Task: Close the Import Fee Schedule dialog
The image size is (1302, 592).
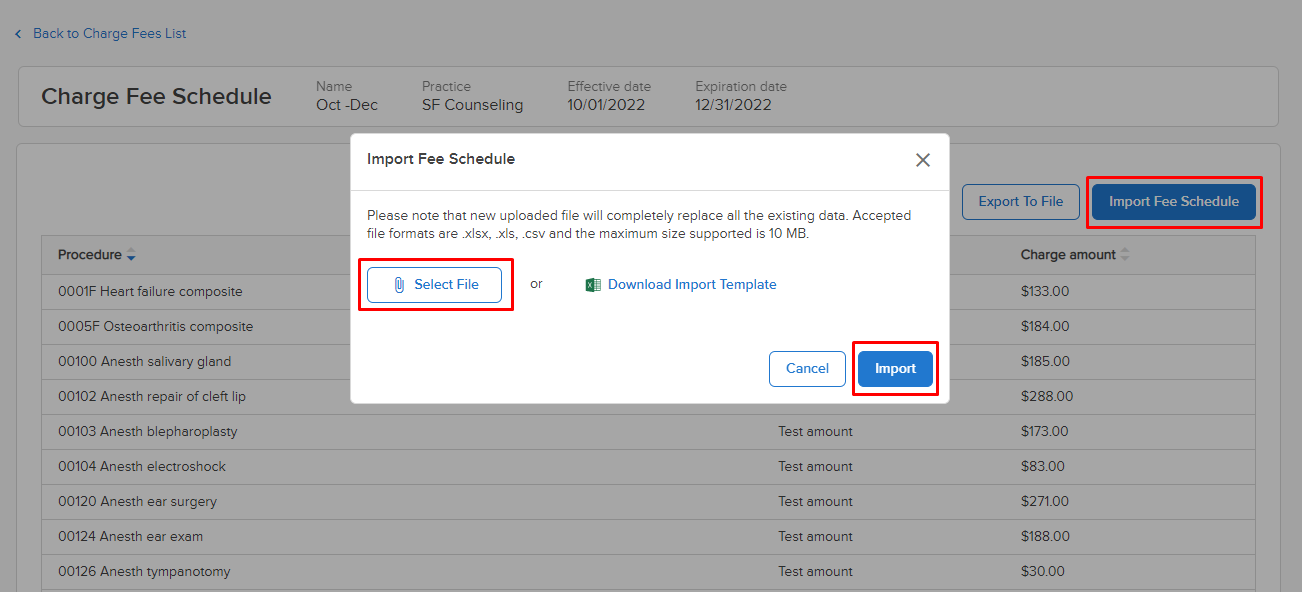Action: pos(923,160)
